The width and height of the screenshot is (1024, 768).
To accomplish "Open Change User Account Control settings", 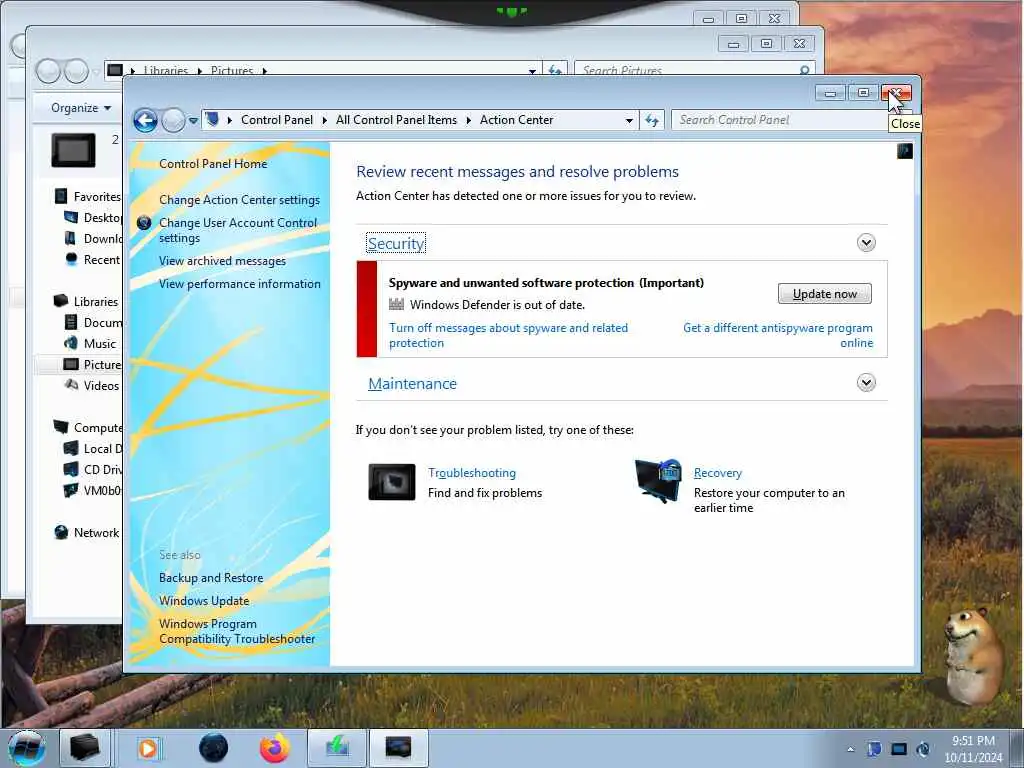I will 238,230.
